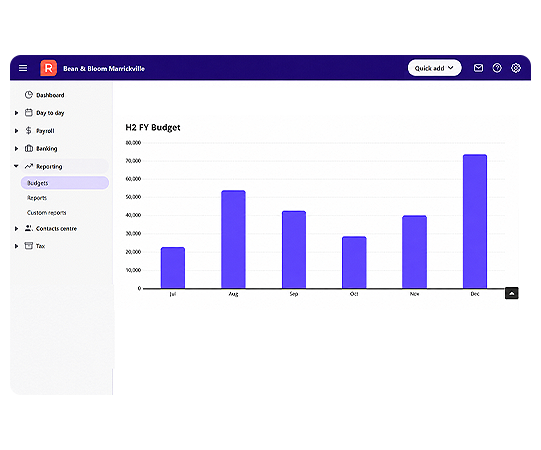541x450 pixels.
Task: Expand the Contacts centre arrow
Action: [x=16, y=228]
